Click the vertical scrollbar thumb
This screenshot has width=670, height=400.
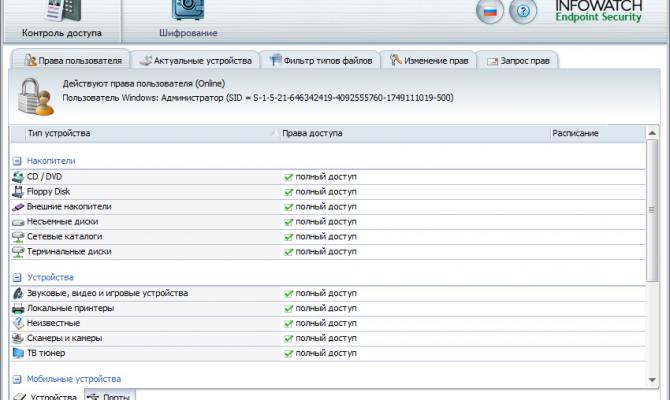click(652, 210)
